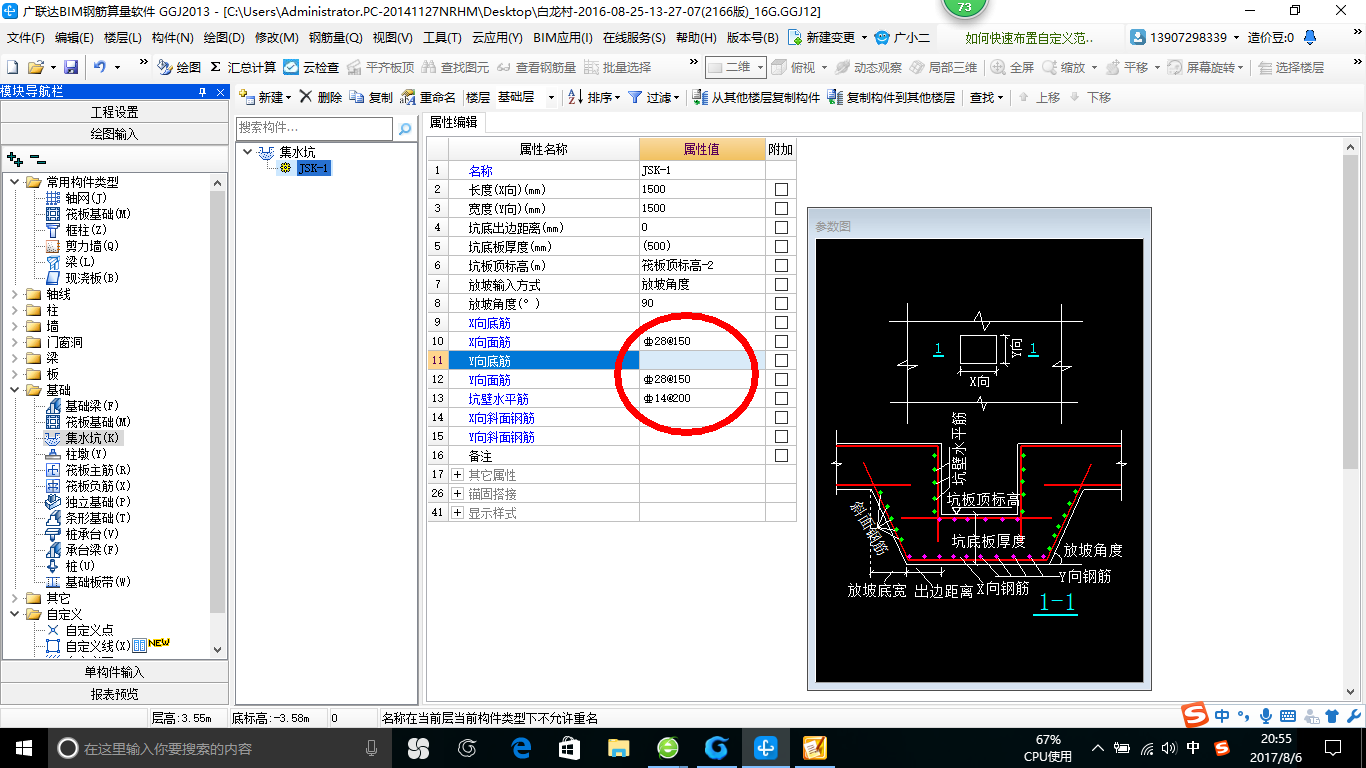Click 复制构件到其他楼层 button
Viewport: 1366px width, 768px height.
[x=891, y=97]
